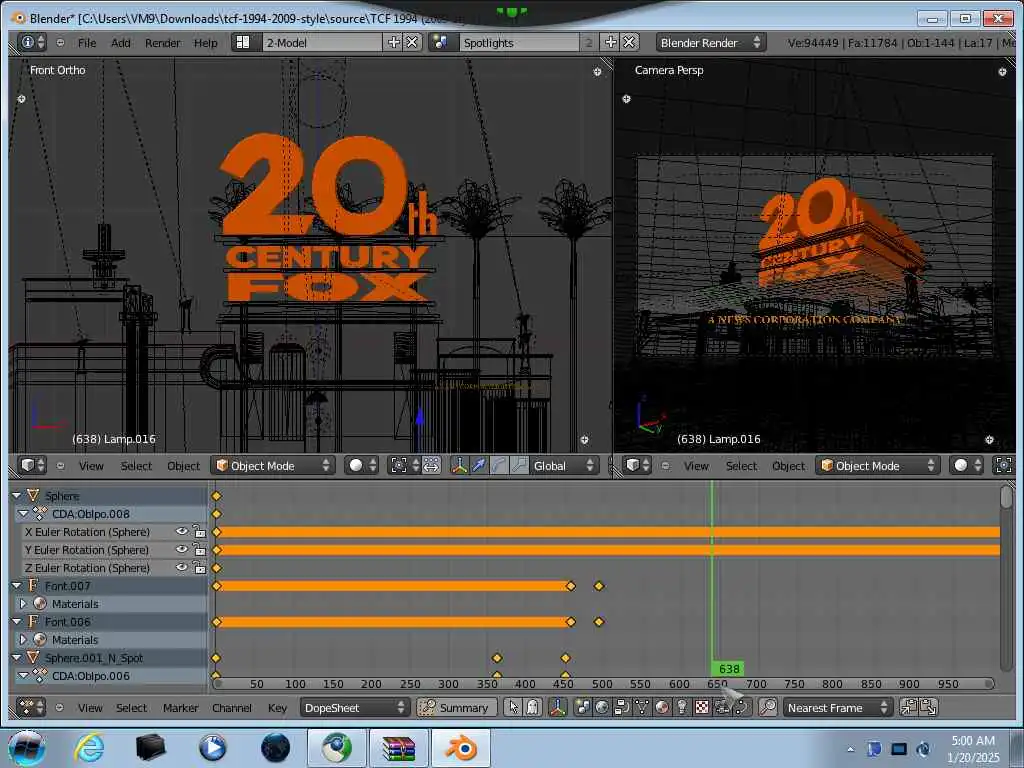This screenshot has width=1024, height=768.
Task: Toggle Show Hidden ghost filter in DopeSheet
Action: (x=533, y=707)
